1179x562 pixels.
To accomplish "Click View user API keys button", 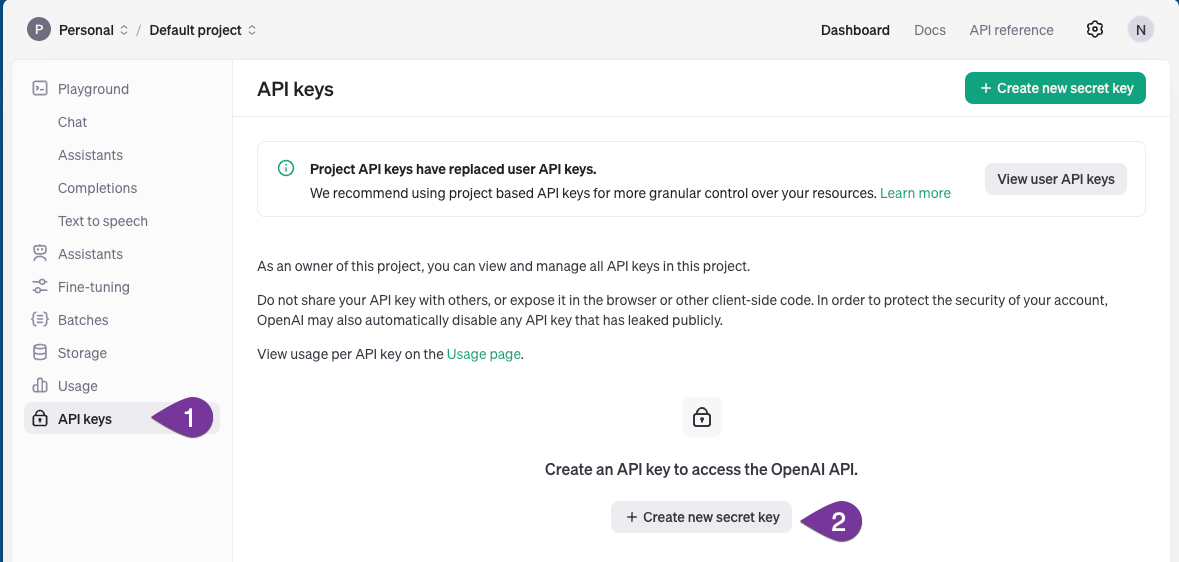I will coord(1056,179).
